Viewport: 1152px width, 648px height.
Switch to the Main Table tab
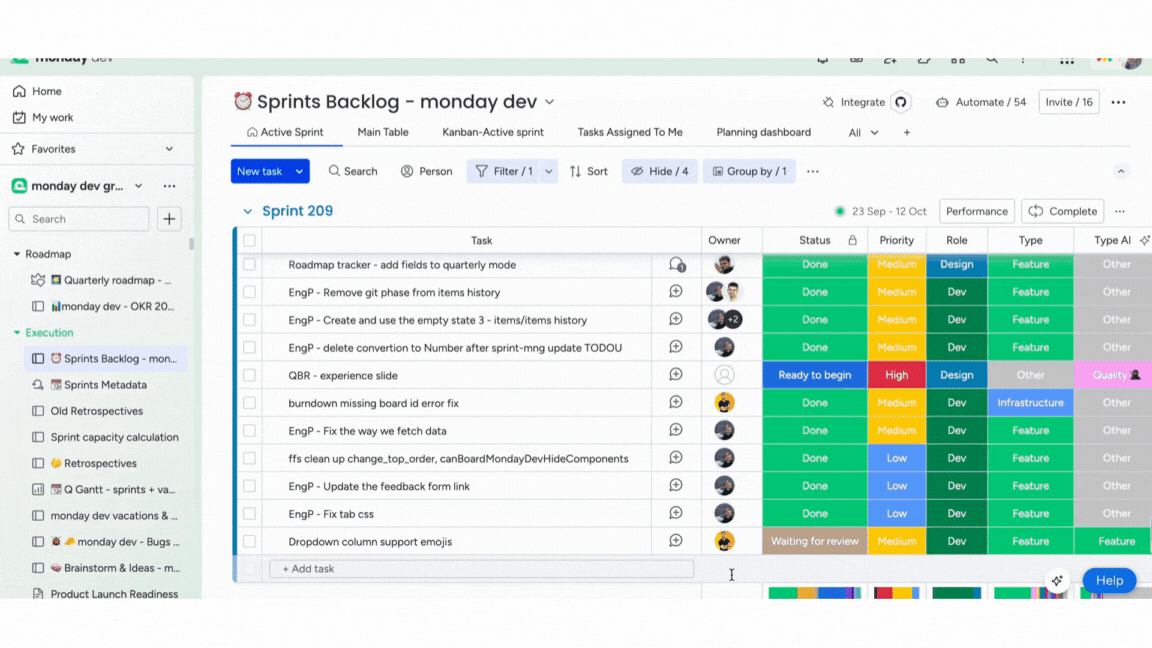(383, 133)
